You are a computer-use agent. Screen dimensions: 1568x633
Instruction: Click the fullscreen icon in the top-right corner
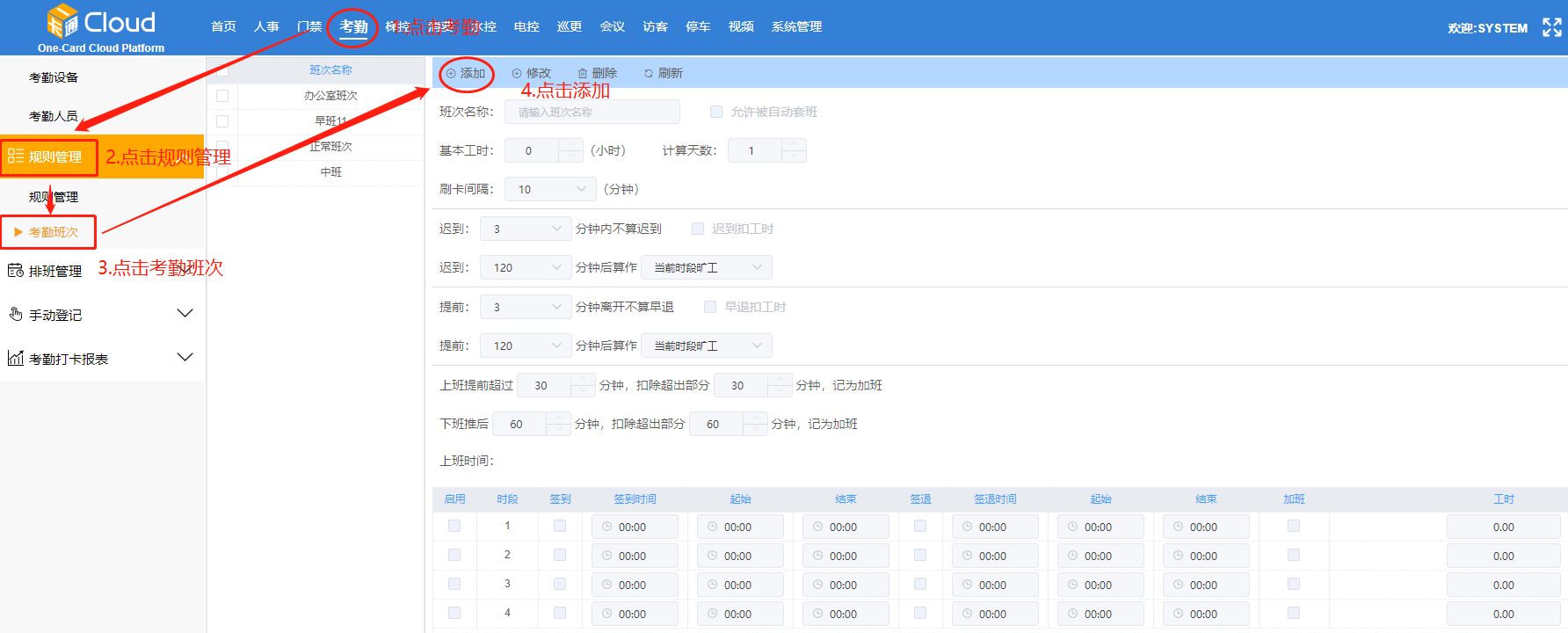pos(1551,27)
